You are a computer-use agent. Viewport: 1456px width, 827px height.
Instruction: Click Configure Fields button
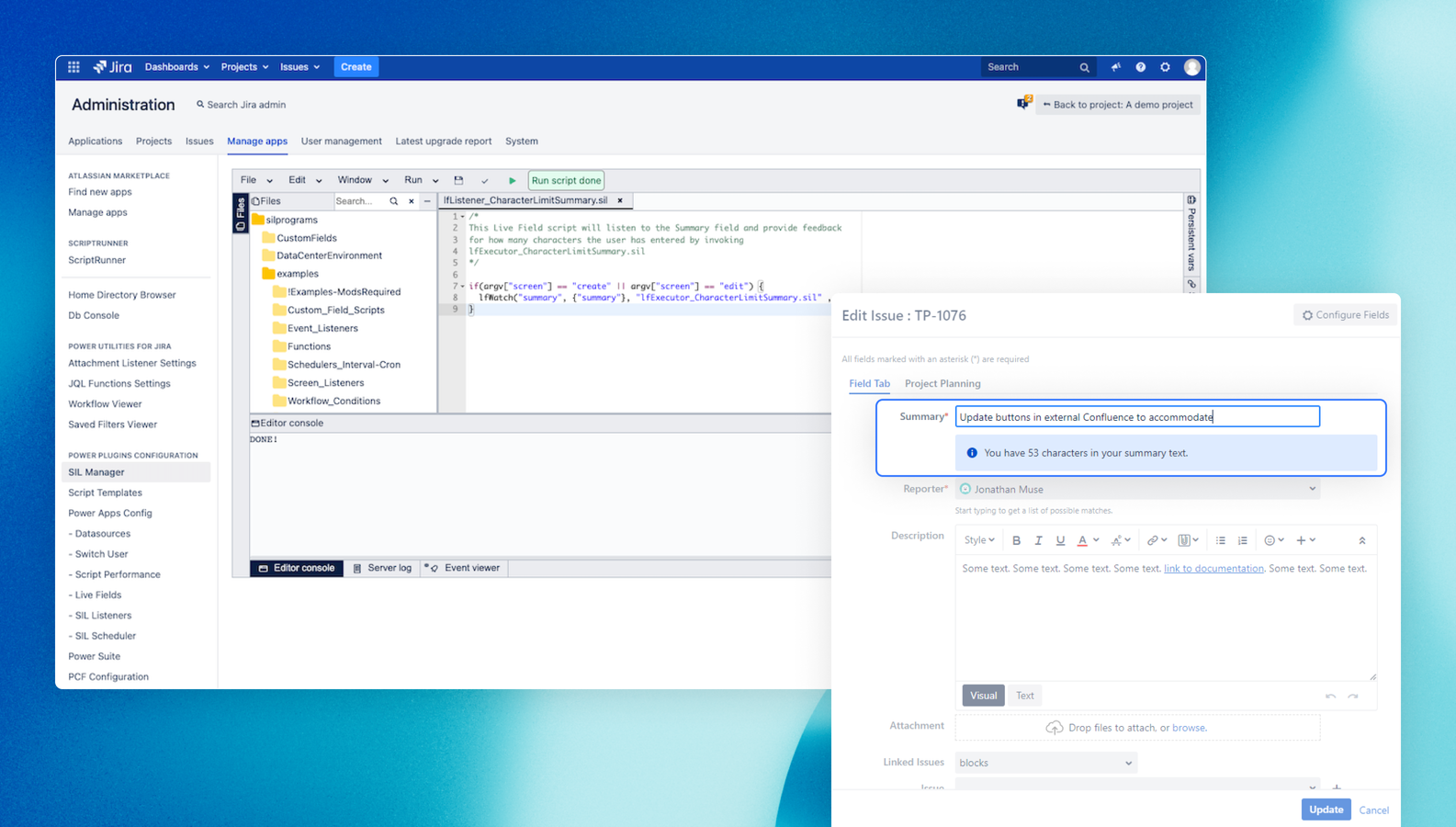click(1346, 315)
